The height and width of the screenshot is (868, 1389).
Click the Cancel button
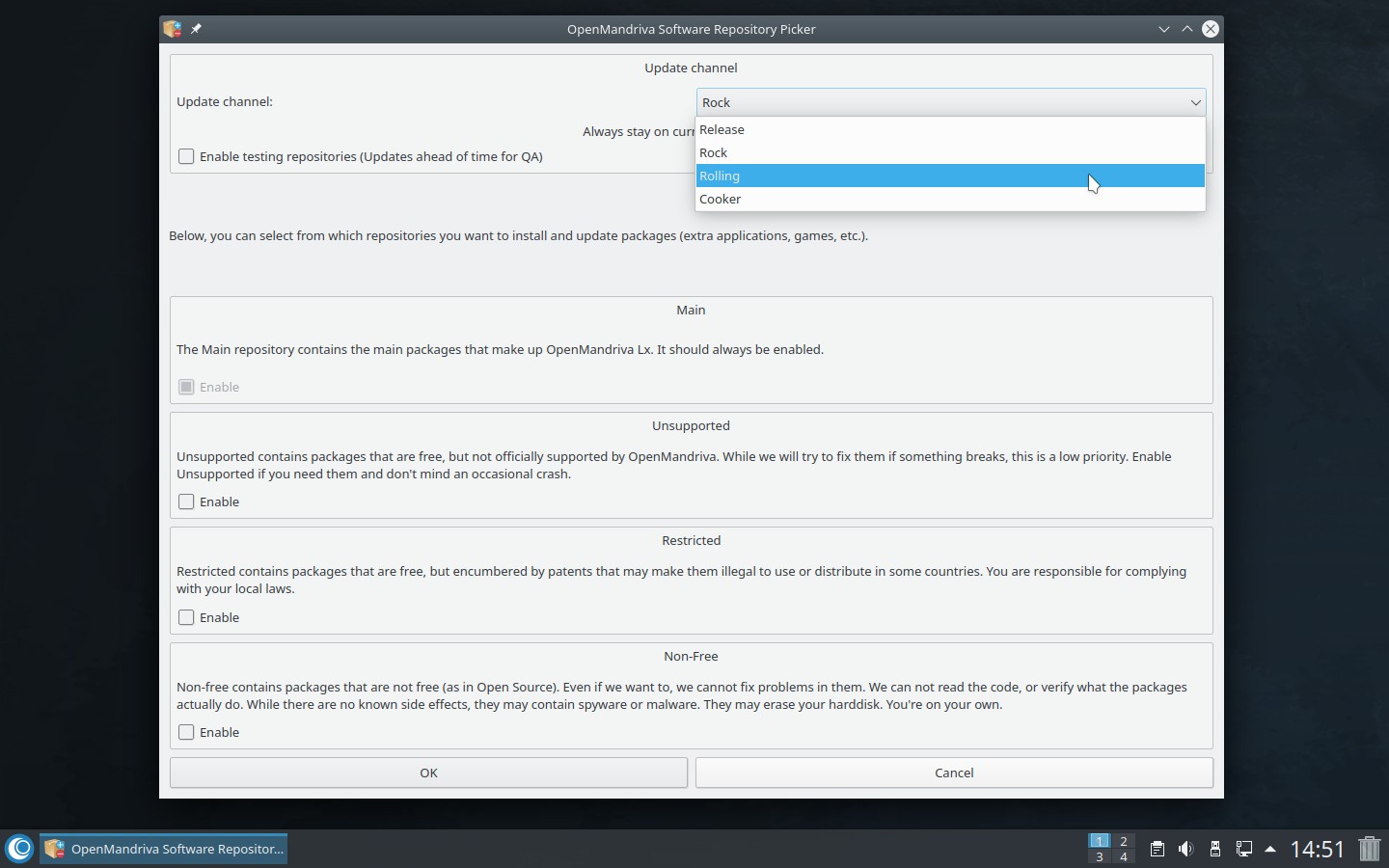click(954, 773)
